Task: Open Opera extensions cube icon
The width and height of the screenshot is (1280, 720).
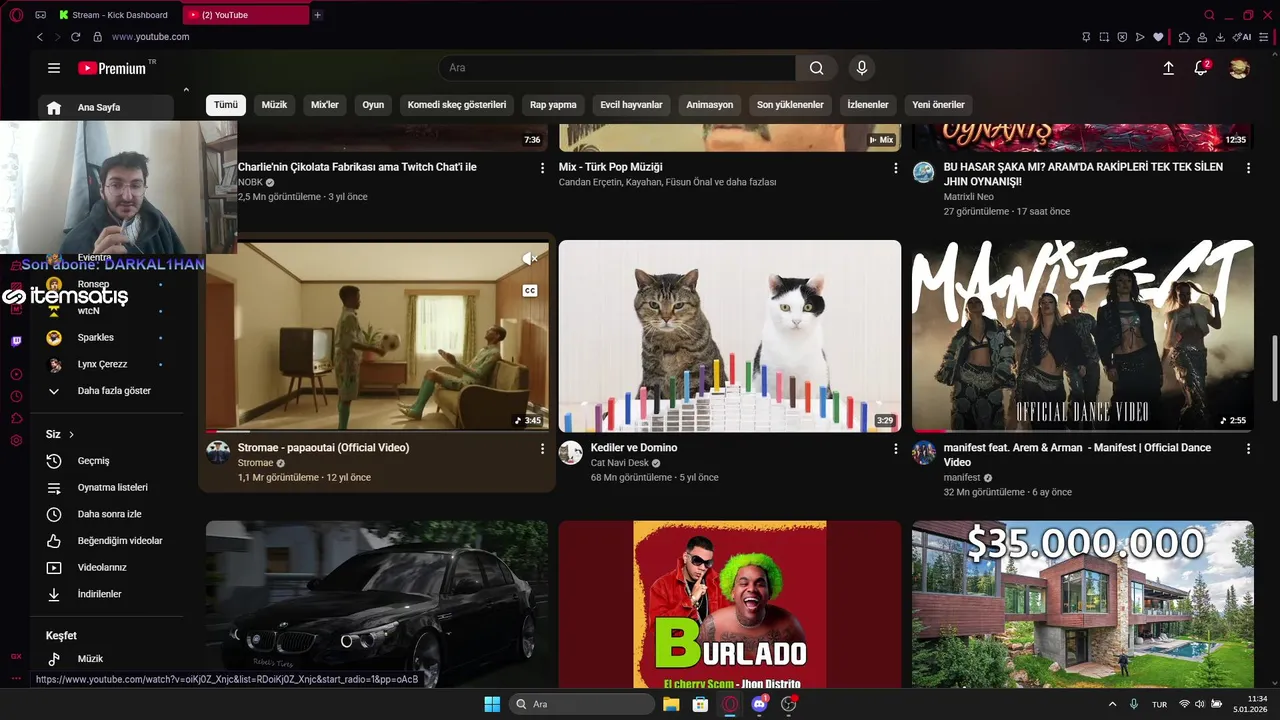Action: point(1184,37)
